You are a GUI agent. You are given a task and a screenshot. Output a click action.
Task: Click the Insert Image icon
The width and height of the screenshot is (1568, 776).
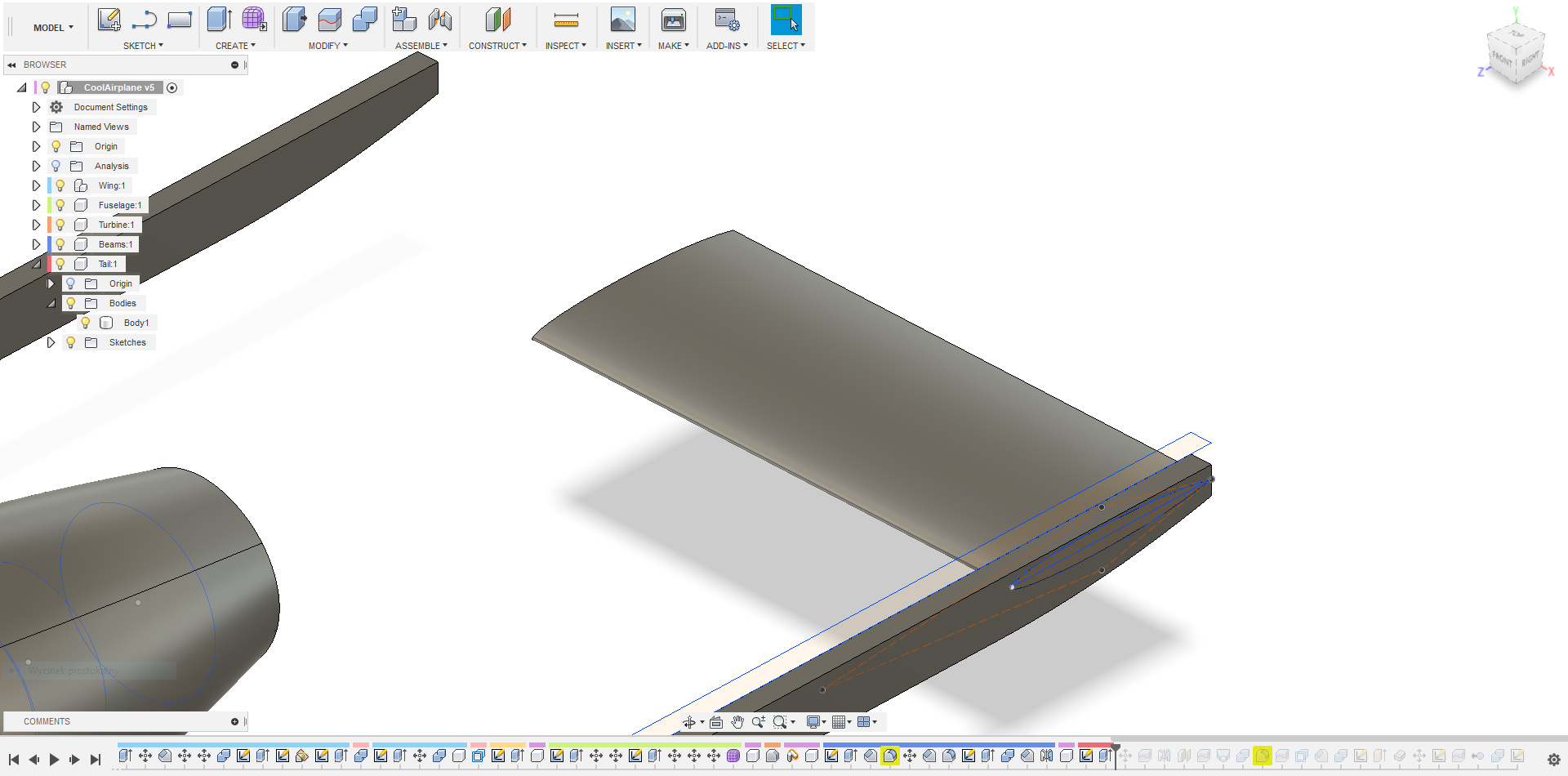tap(623, 20)
